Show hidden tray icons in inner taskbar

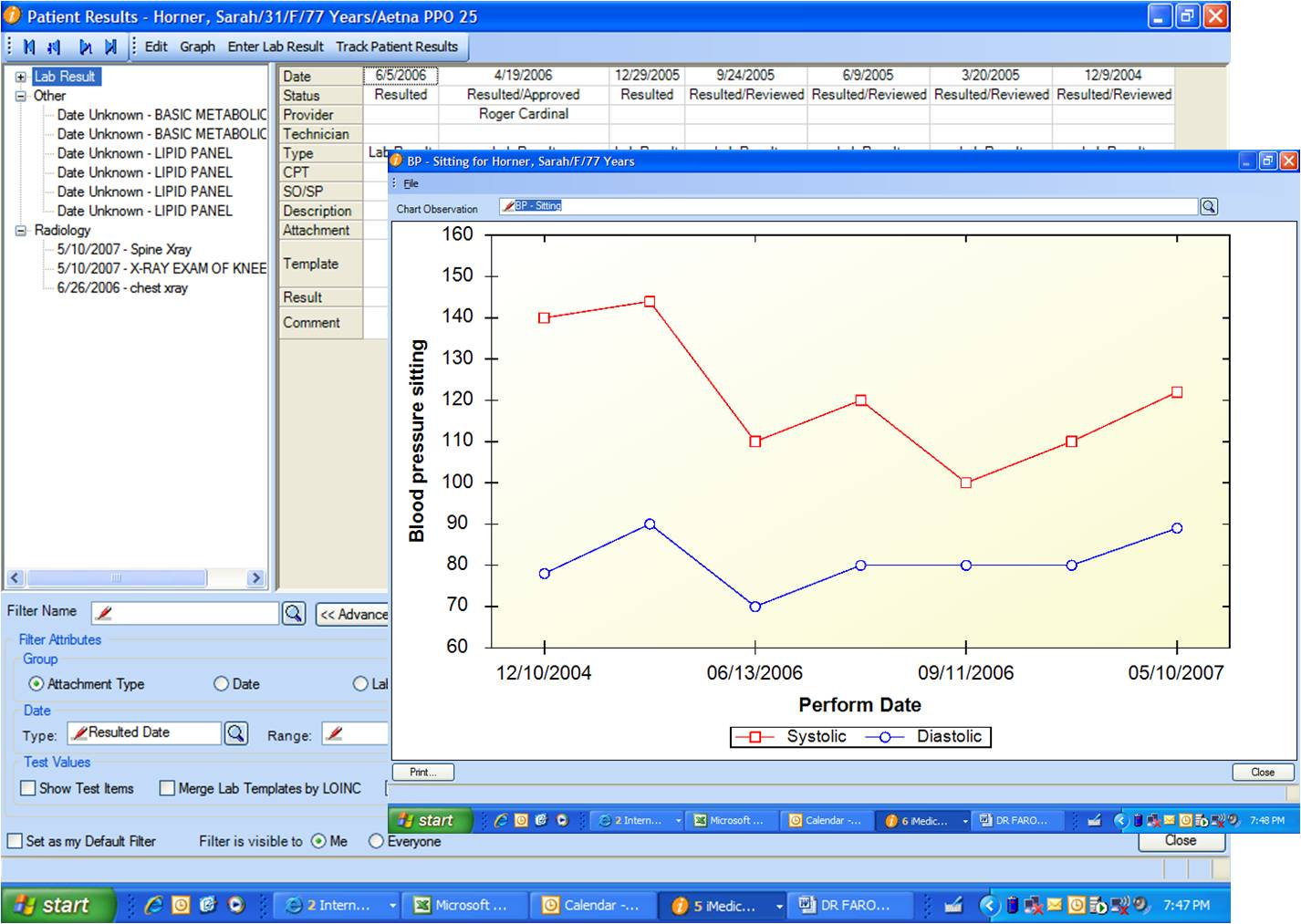[1121, 820]
